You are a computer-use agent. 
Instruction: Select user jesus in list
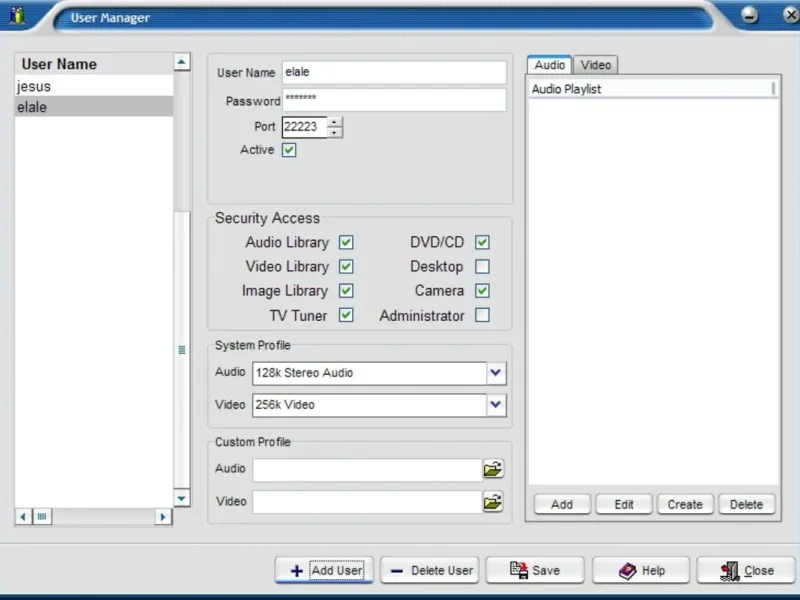pos(94,86)
